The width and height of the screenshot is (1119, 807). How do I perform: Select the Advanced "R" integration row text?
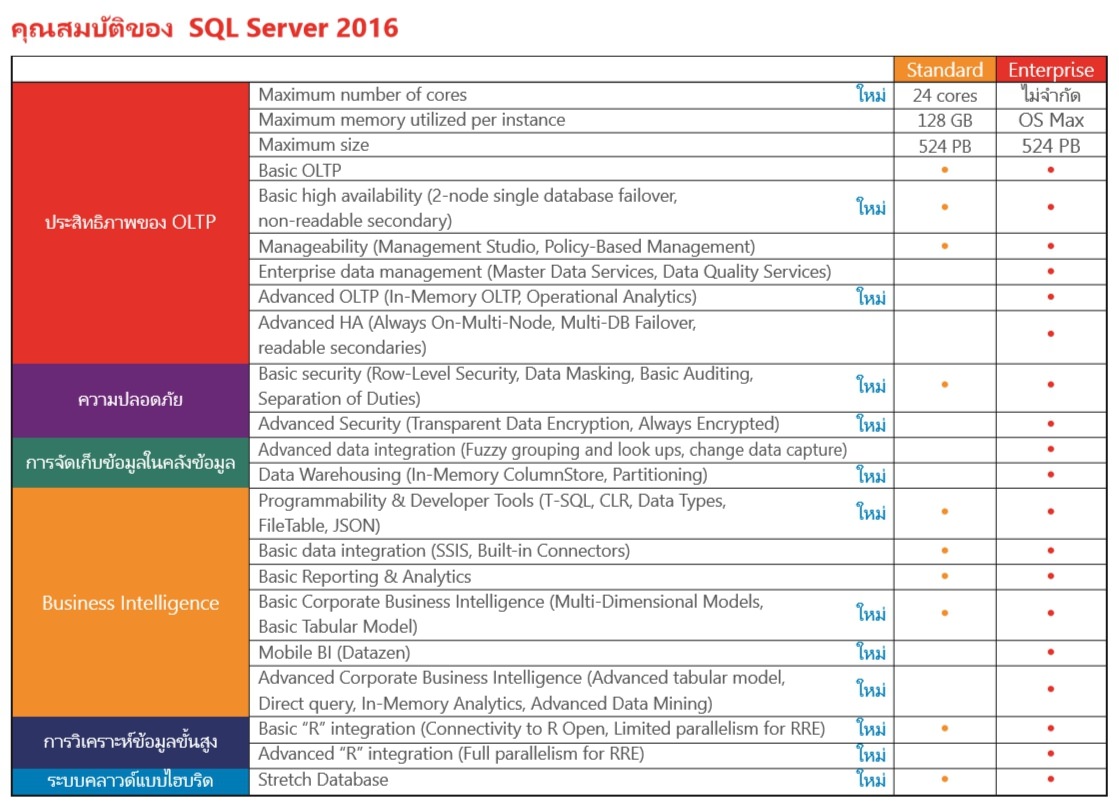[451, 754]
